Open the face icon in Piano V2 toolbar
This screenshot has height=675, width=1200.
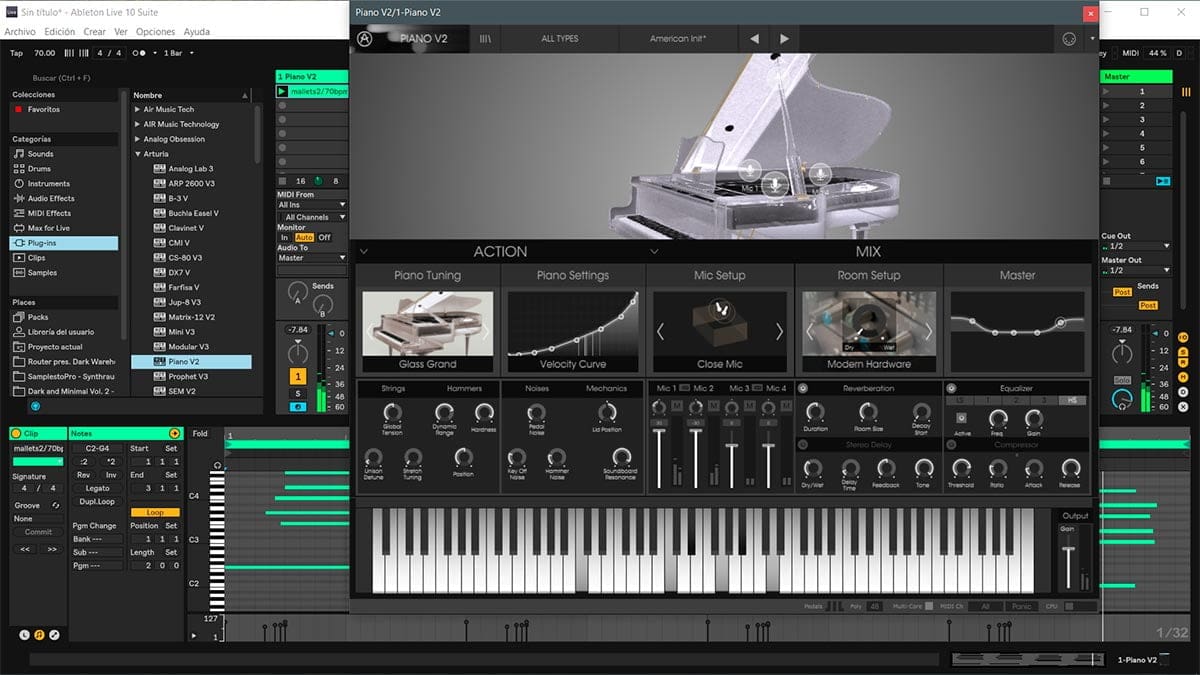click(1067, 39)
